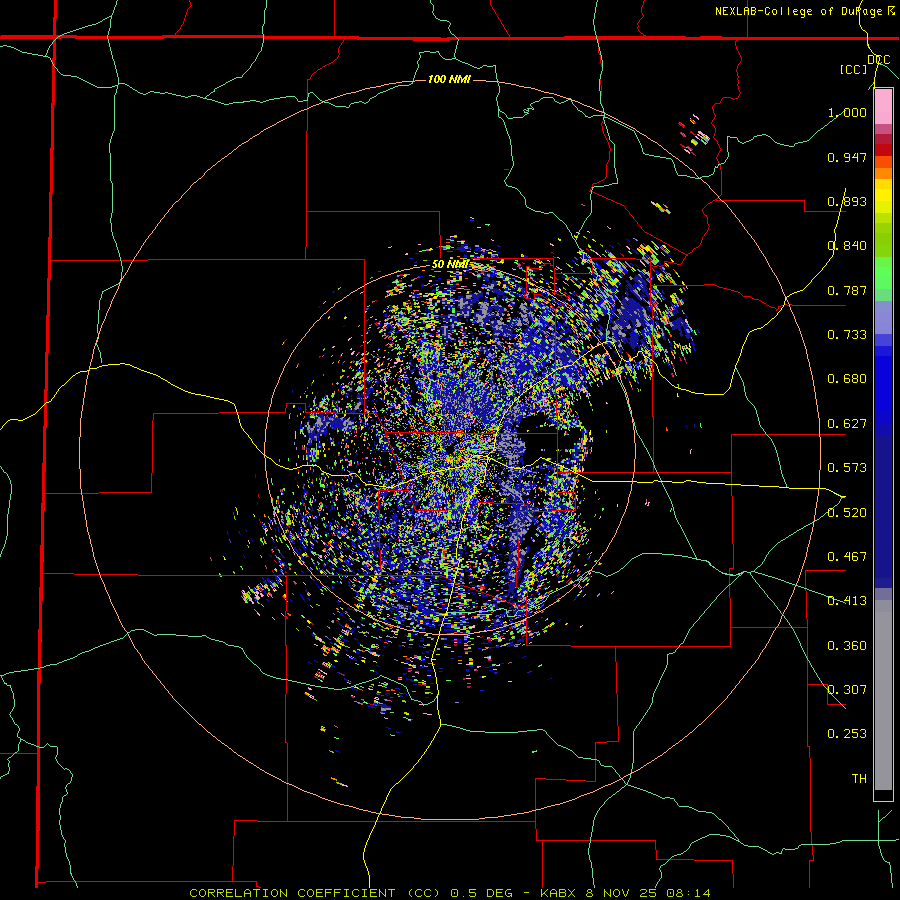Click the 0.467 scale value
The image size is (900, 900).
847,557
